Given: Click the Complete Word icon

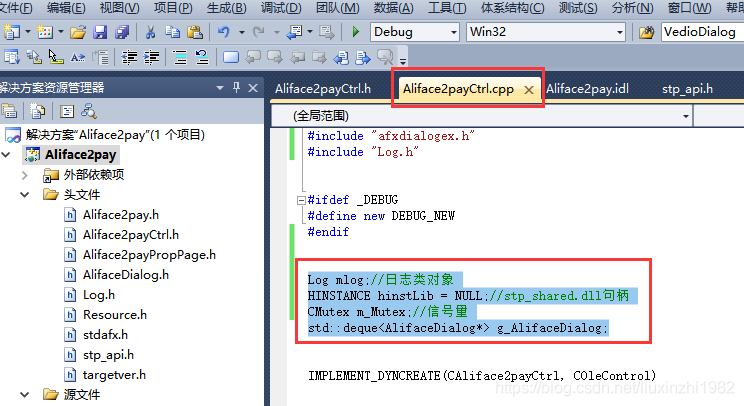Looking at the screenshot, I should point(78,58).
